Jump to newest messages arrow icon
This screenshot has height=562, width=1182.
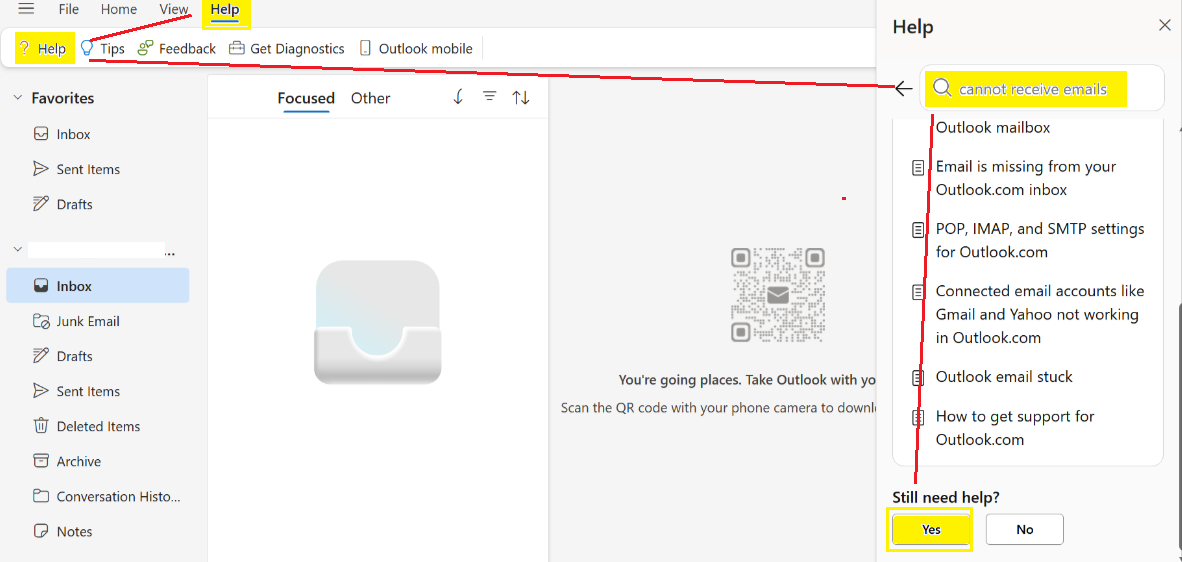tap(458, 97)
